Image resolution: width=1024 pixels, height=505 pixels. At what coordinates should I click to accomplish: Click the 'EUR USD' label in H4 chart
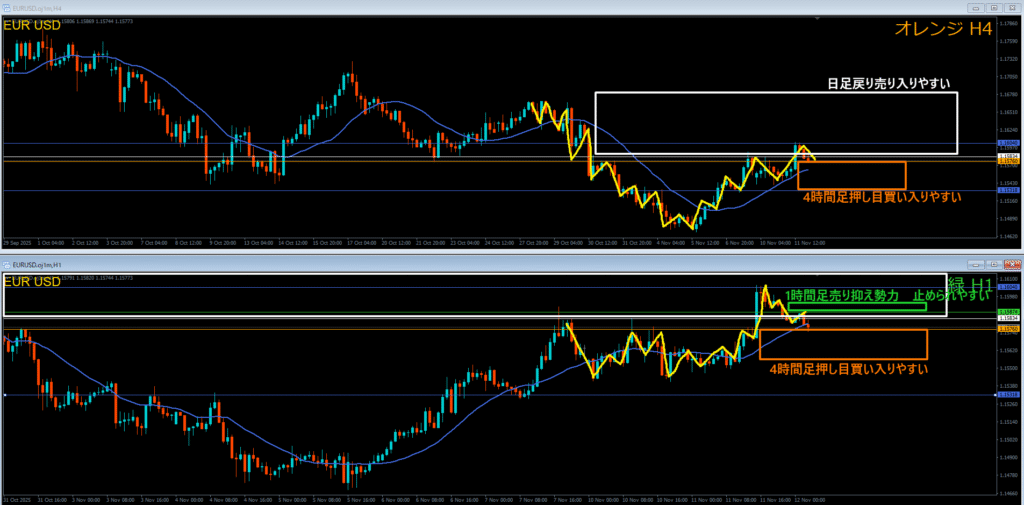click(33, 25)
